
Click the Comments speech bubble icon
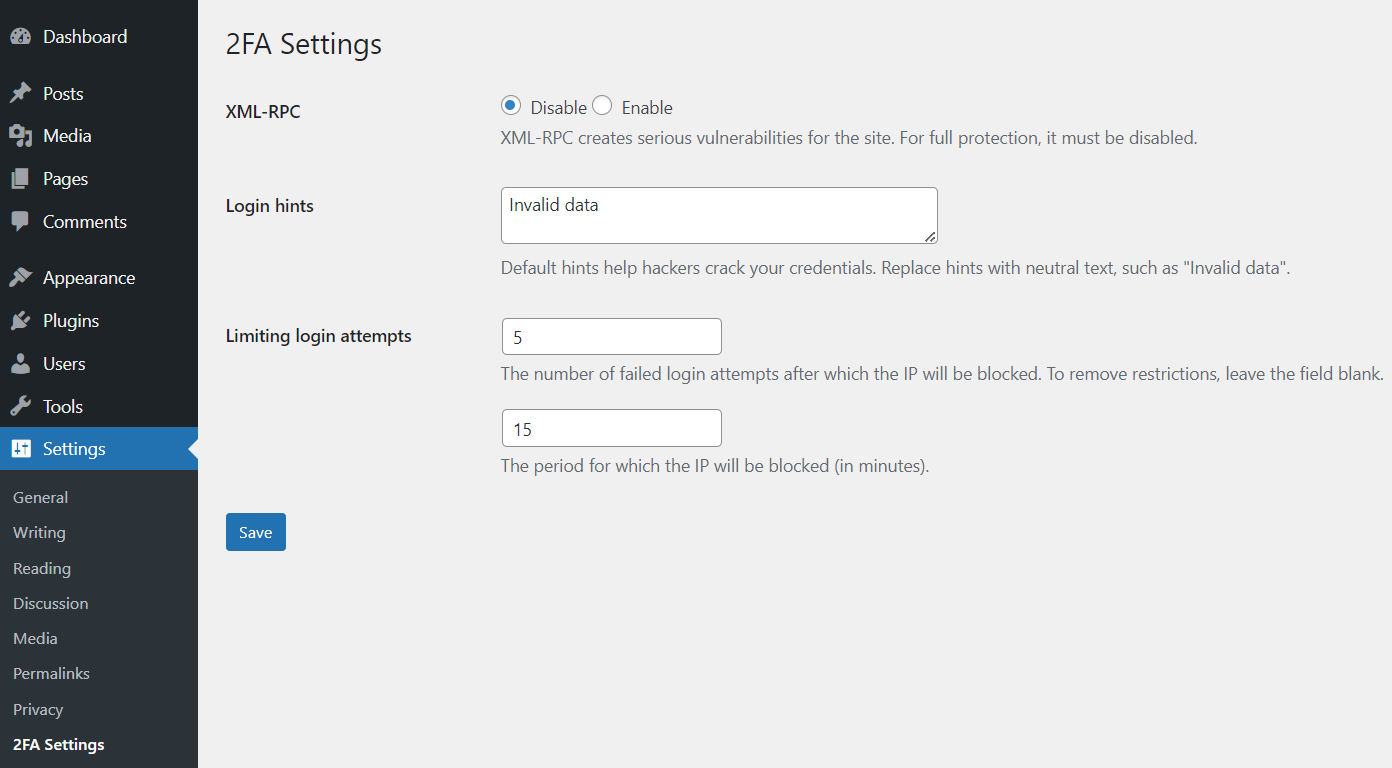click(x=21, y=222)
